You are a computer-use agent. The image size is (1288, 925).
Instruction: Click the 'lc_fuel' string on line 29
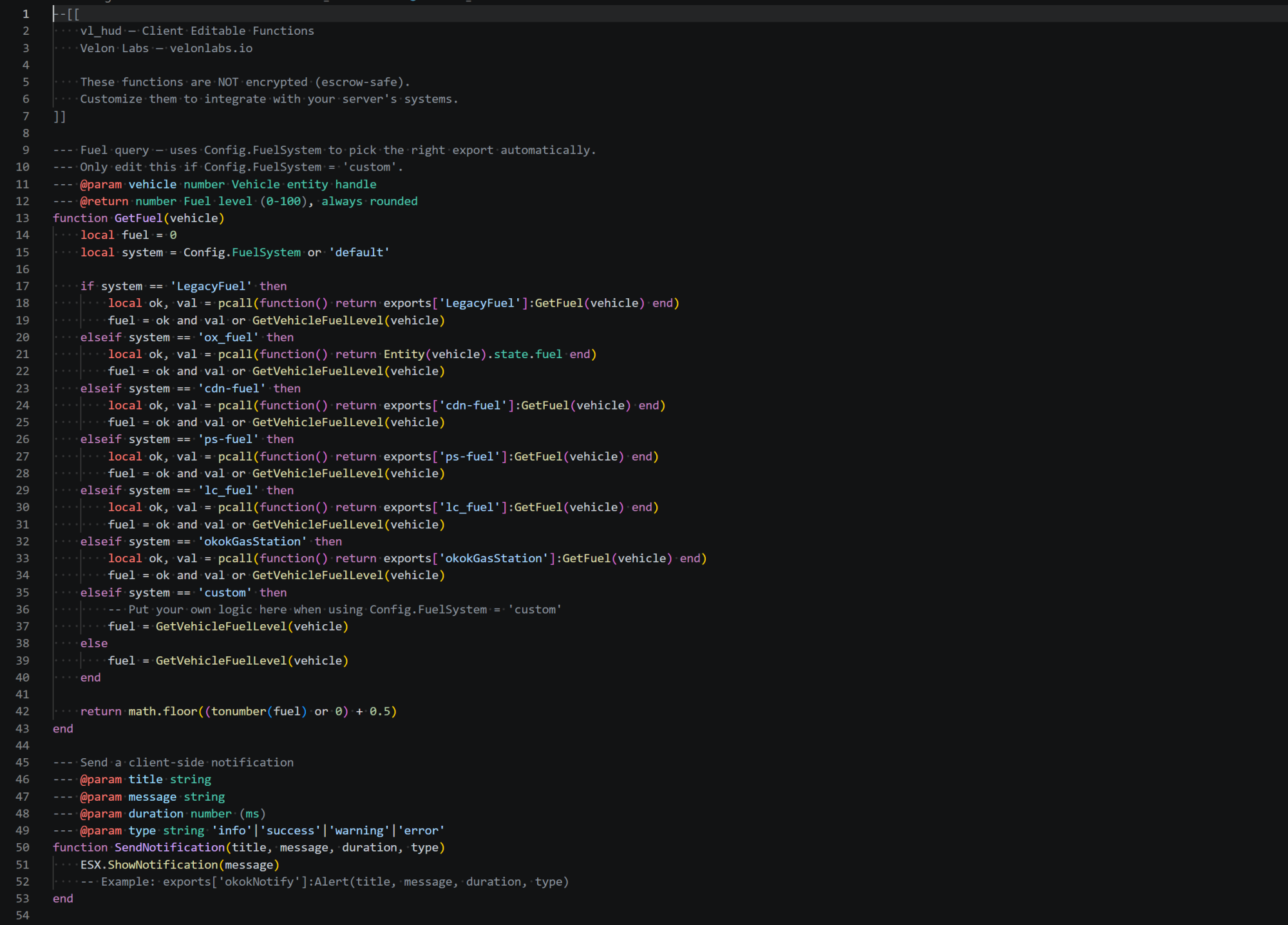click(229, 490)
